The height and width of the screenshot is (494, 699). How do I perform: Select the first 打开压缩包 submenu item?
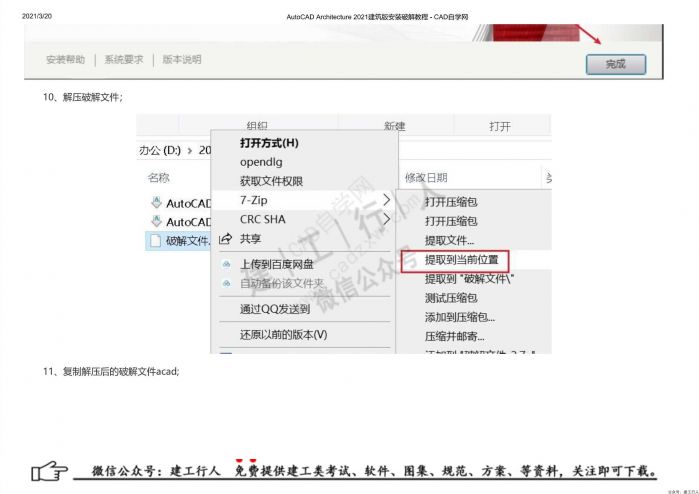451,202
